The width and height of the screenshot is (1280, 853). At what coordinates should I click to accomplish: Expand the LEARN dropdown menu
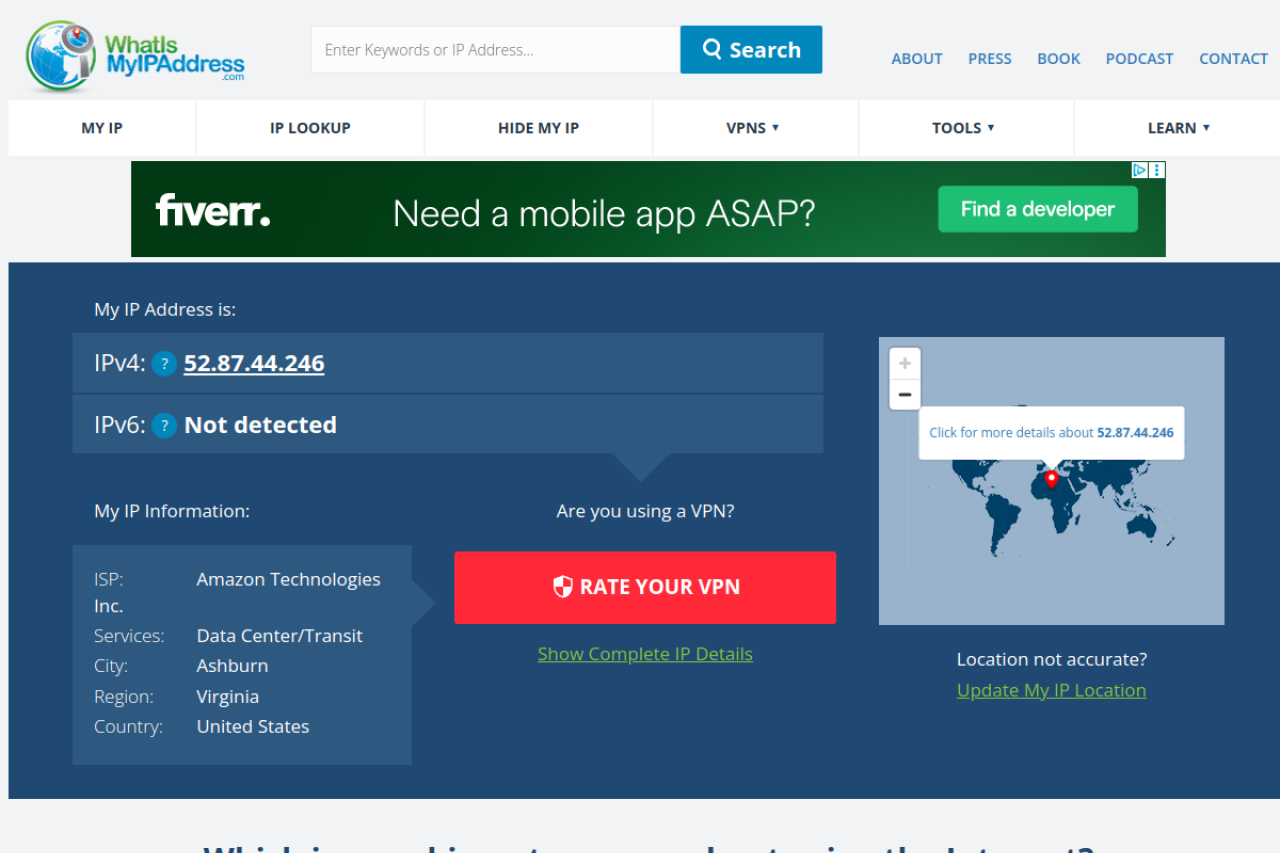(x=1178, y=128)
